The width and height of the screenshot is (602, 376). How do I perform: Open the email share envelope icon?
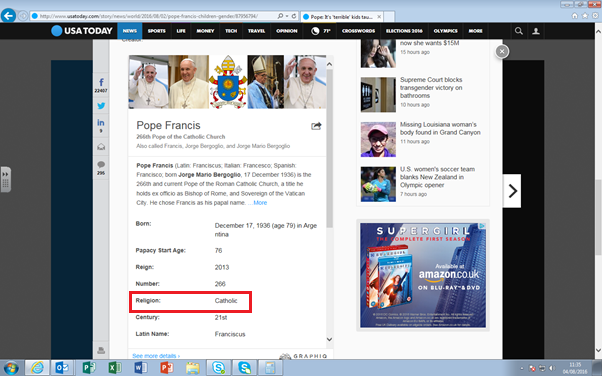101,146
